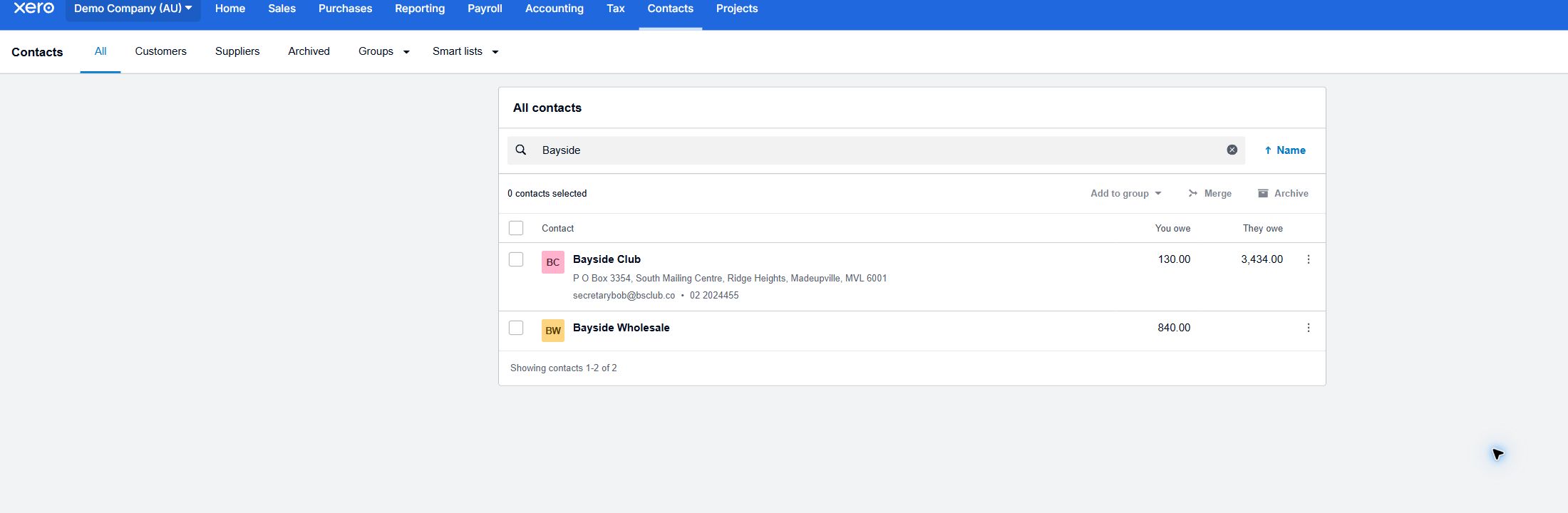Click the Bayside Club P O Box address

pos(730,278)
